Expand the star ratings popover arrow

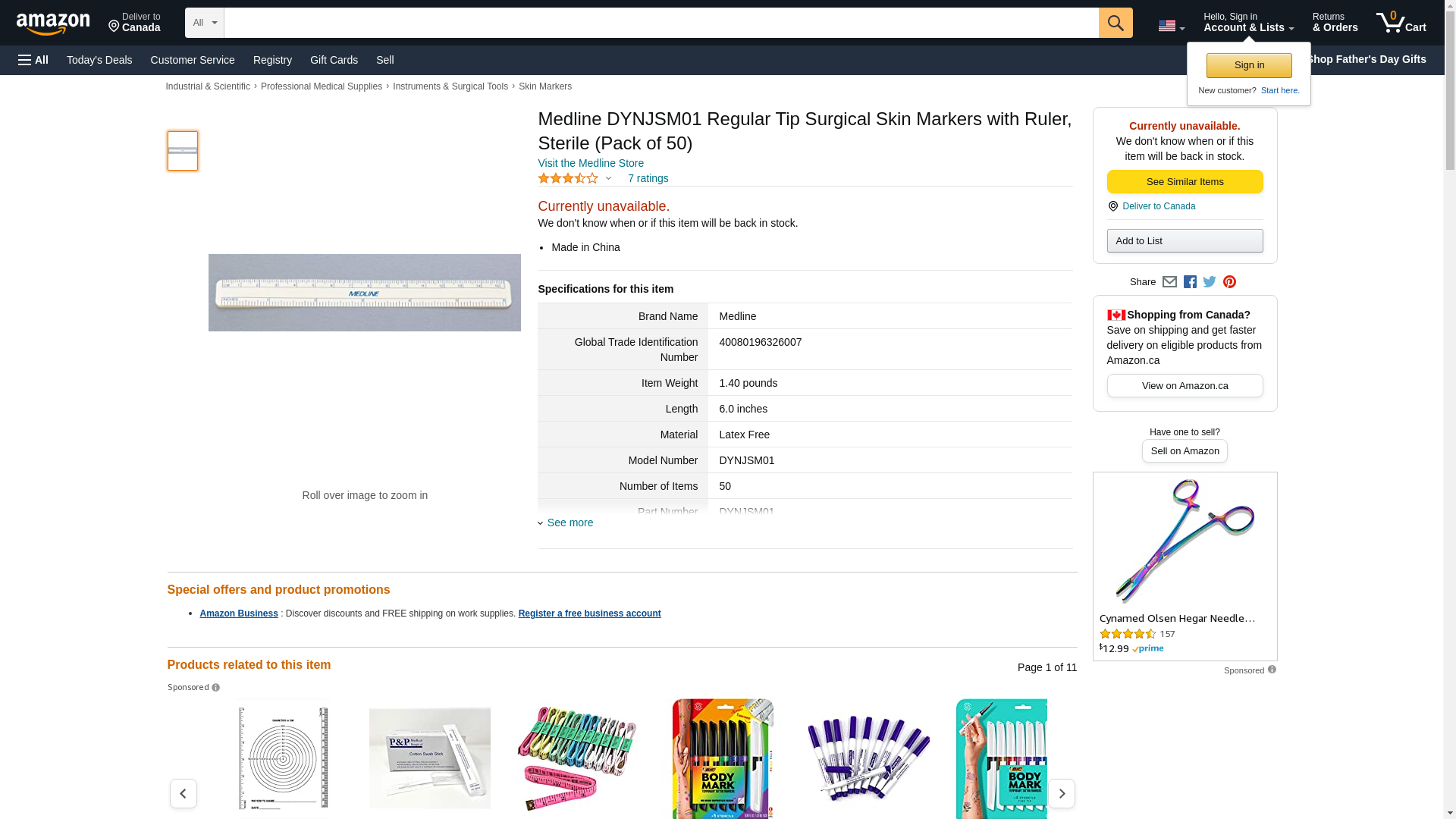608,179
